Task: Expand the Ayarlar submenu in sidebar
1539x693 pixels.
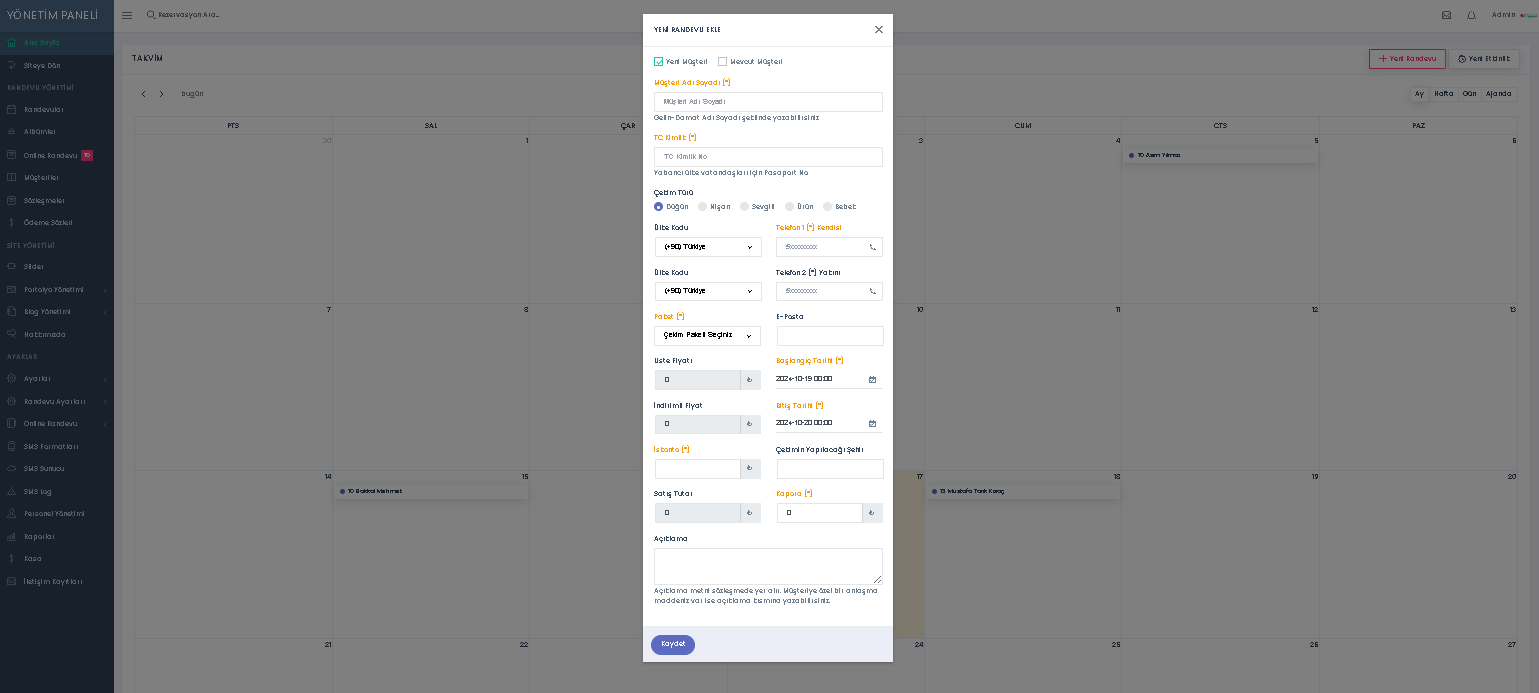Action: coord(57,379)
